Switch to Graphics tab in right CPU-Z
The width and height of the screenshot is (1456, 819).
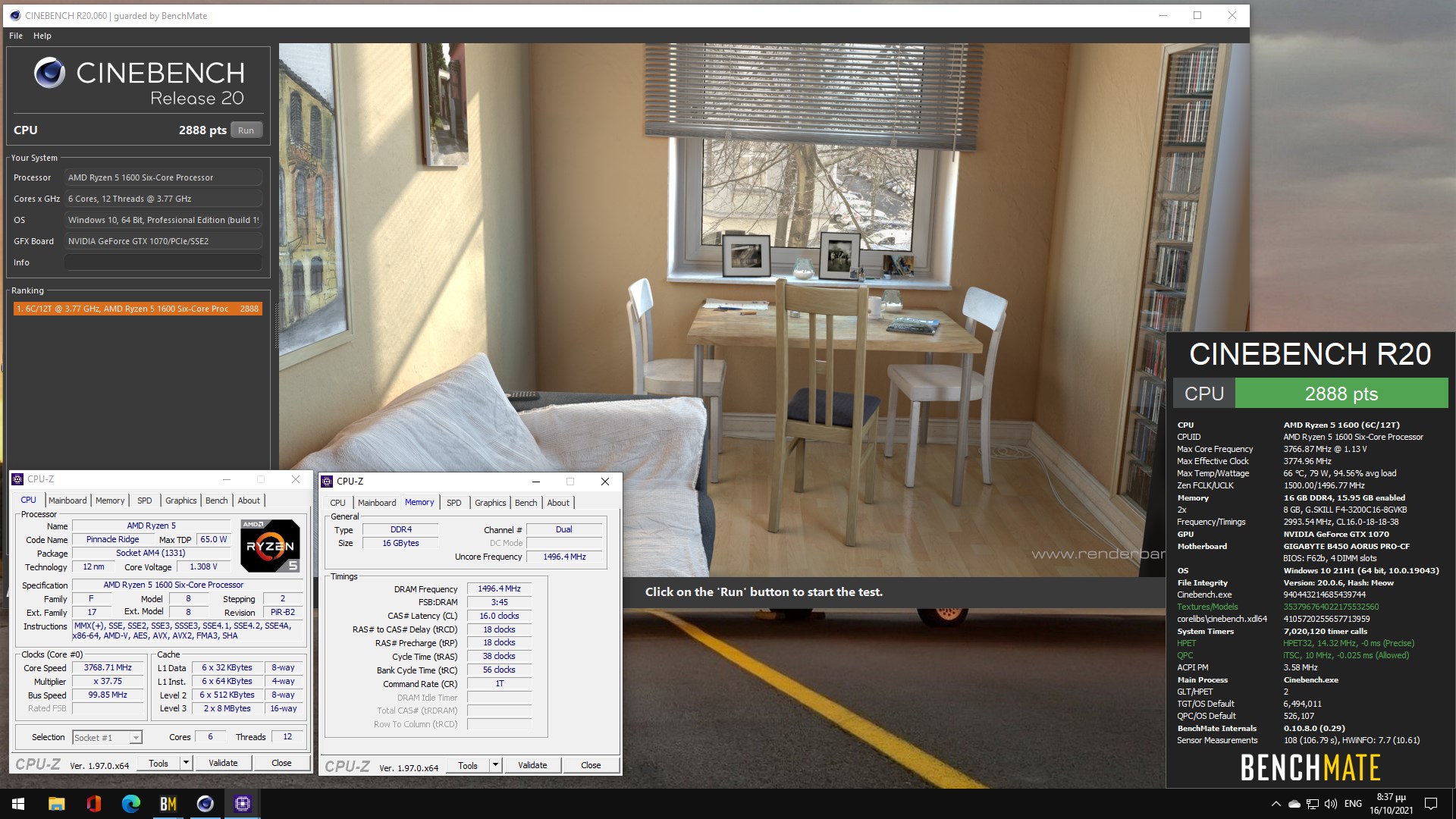pos(491,503)
